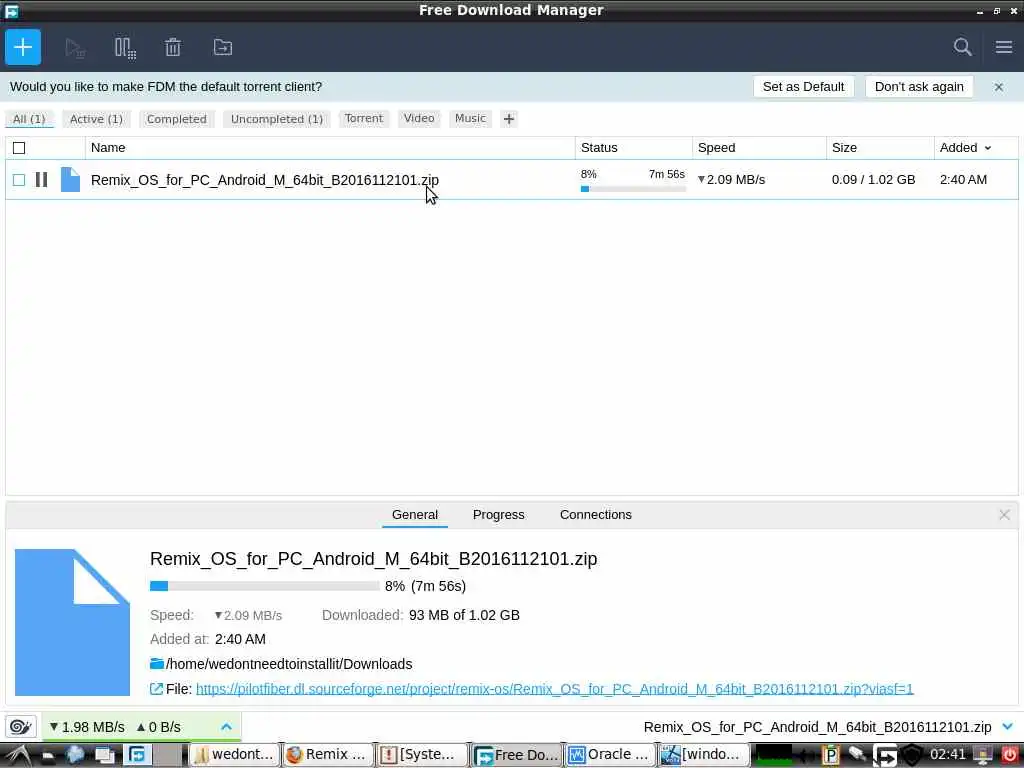Click the 2:40 AM added time cell

963,180
